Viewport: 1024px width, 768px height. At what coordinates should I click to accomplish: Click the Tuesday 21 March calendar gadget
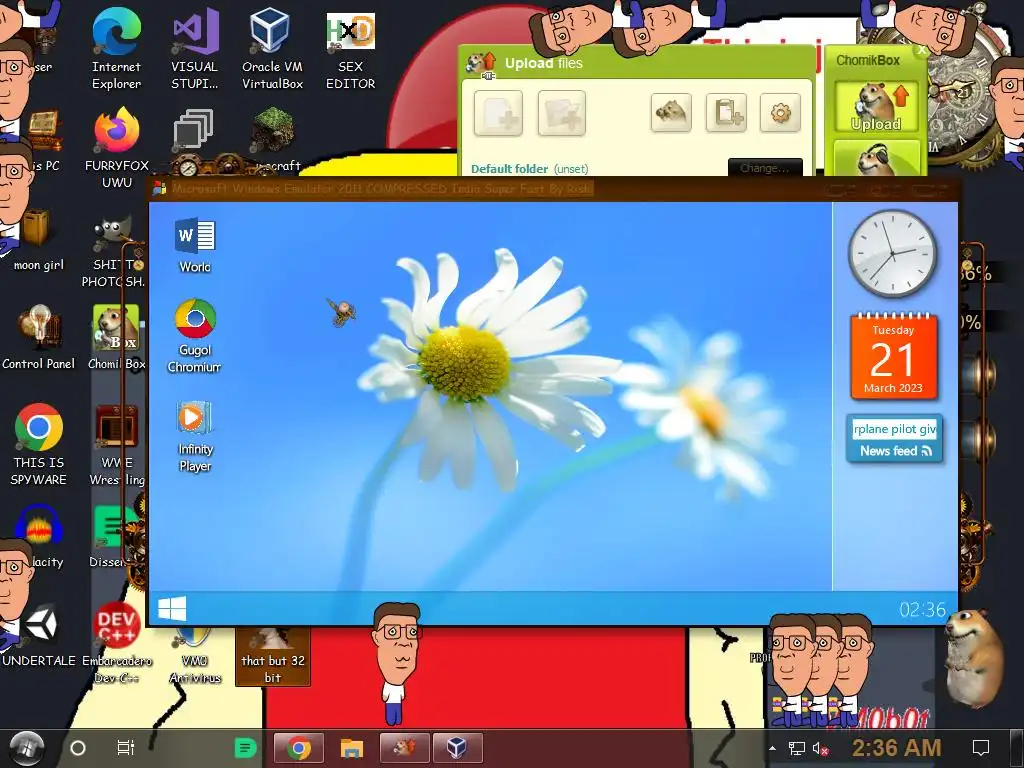point(893,357)
